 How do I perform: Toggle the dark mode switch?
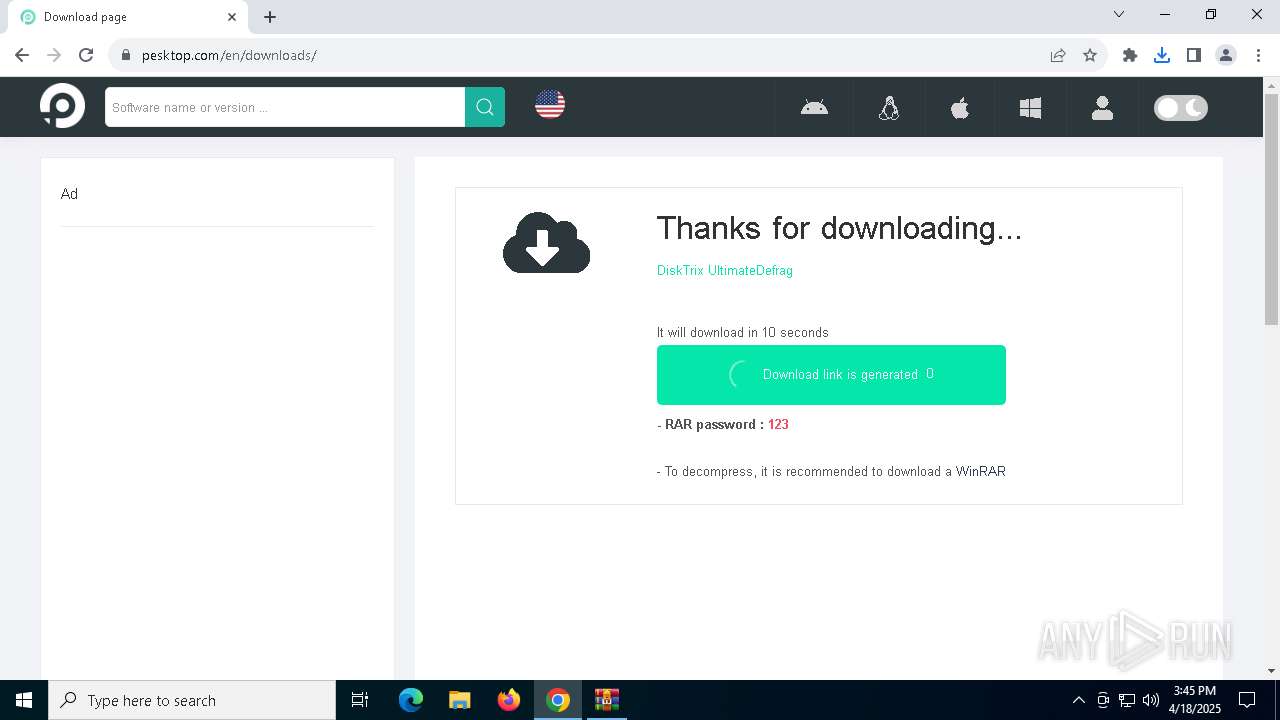pyautogui.click(x=1181, y=107)
